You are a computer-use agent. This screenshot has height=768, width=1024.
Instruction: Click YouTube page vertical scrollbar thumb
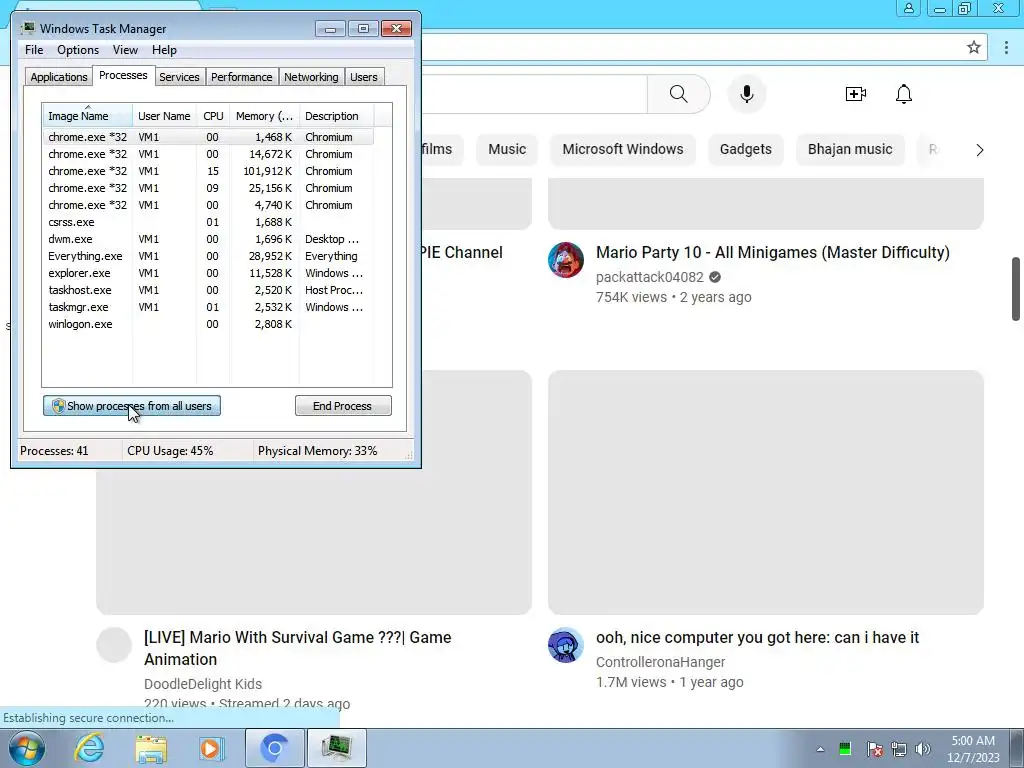1016,289
